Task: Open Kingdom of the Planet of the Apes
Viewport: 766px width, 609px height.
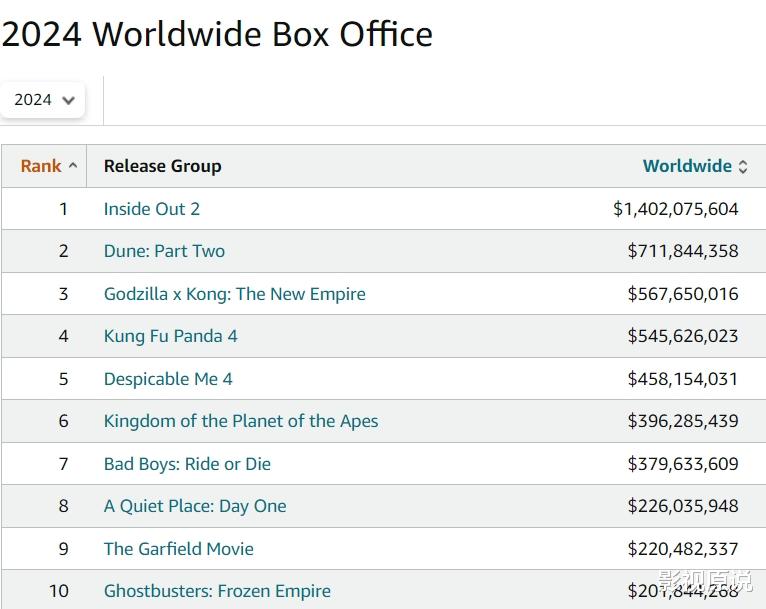Action: [240, 421]
